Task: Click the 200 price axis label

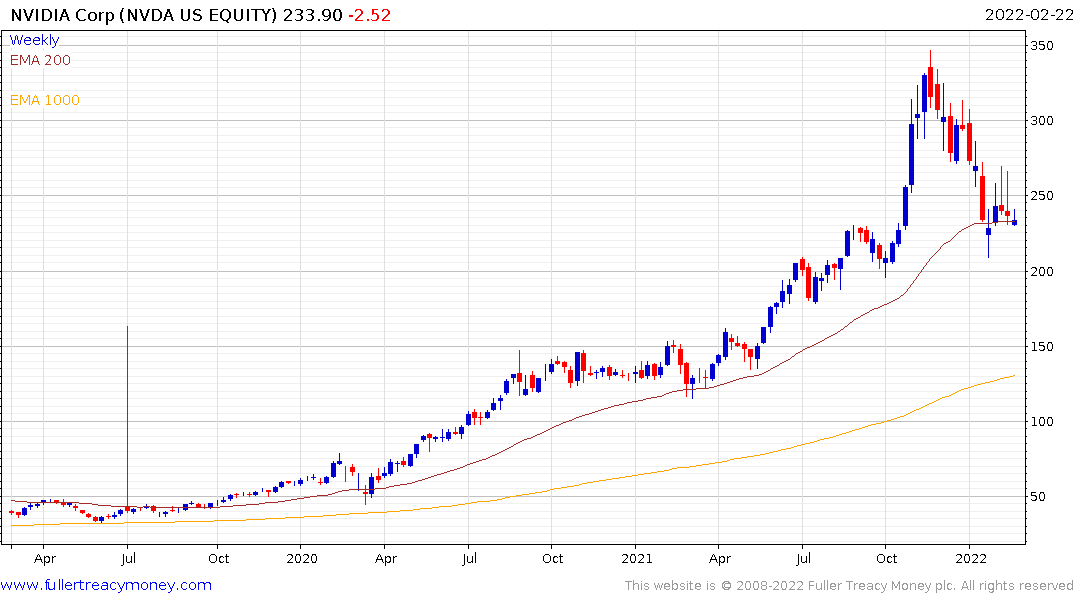Action: click(x=1042, y=272)
